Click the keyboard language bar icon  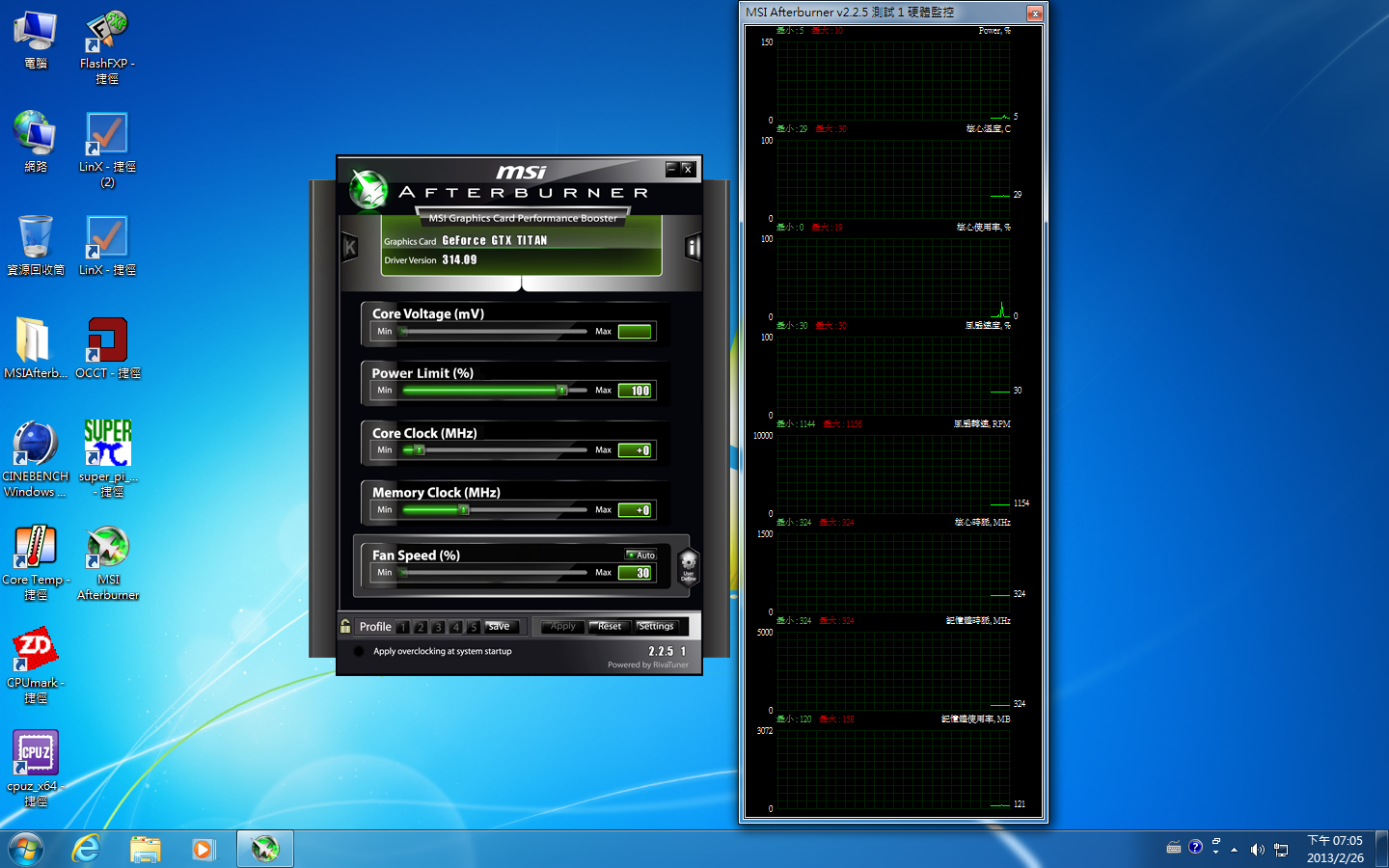pyautogui.click(x=1174, y=848)
